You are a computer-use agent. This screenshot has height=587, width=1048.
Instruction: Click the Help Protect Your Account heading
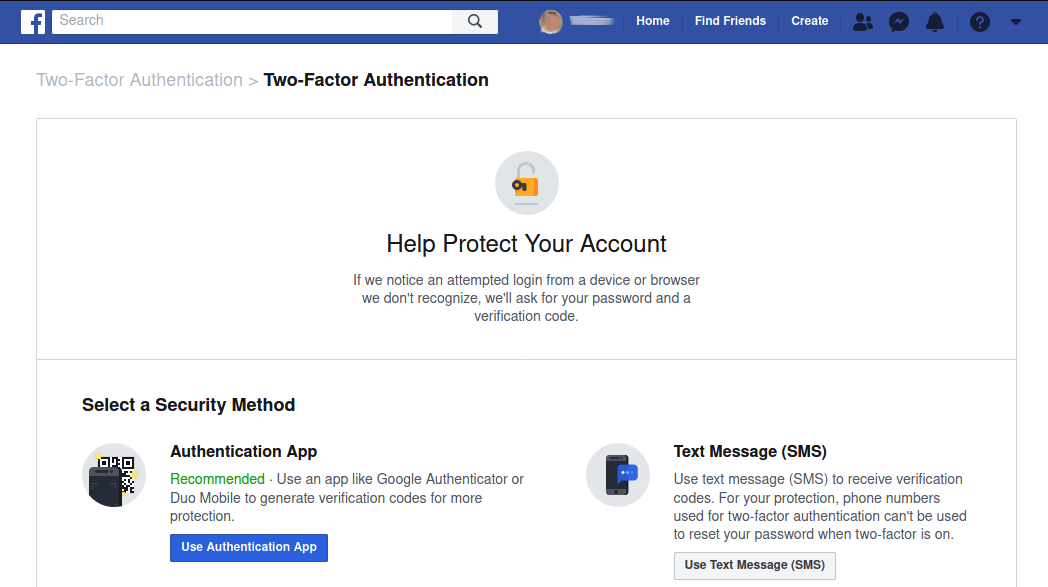pos(526,244)
